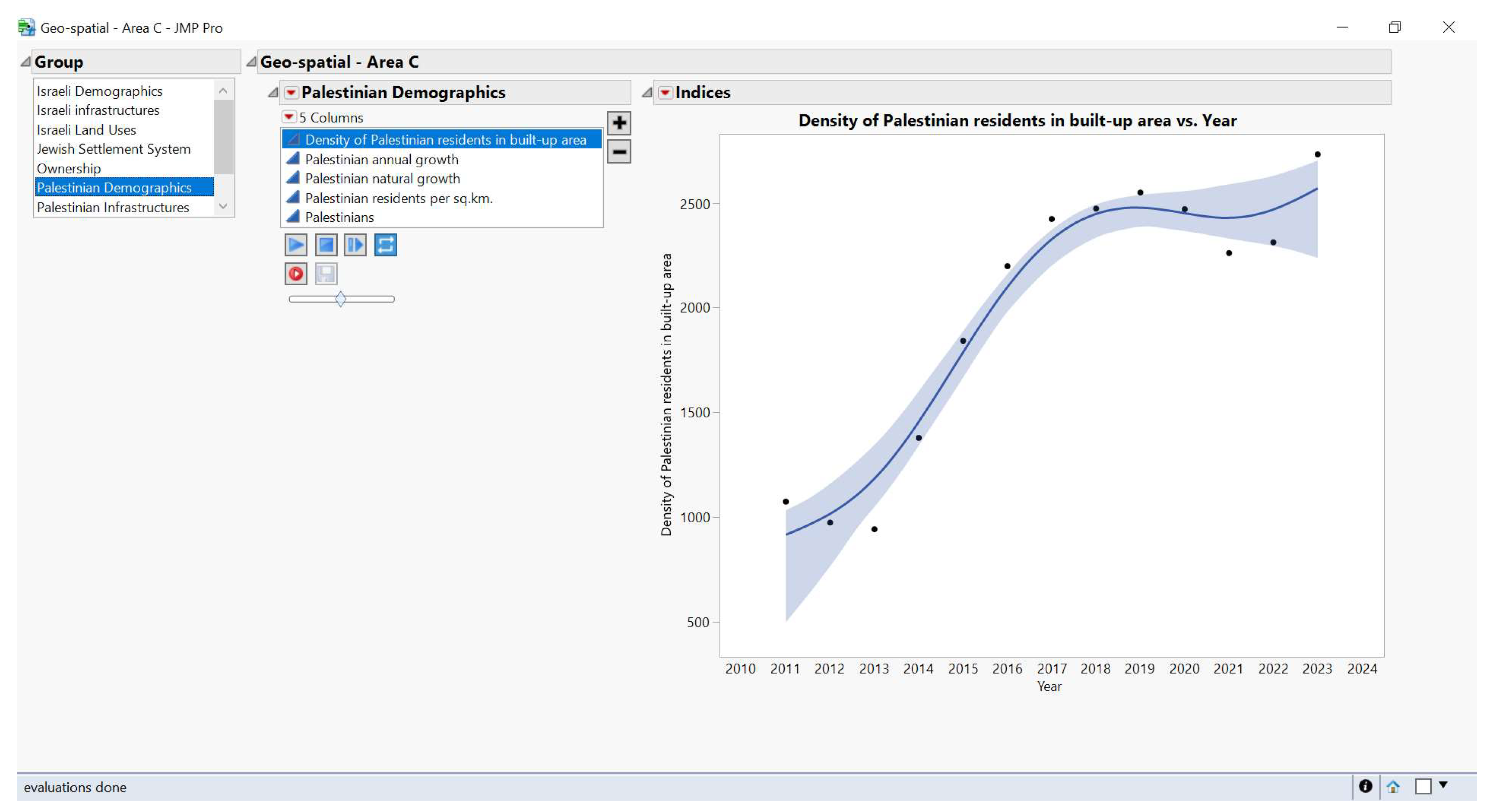Open the Indices red triangle menu

(665, 92)
